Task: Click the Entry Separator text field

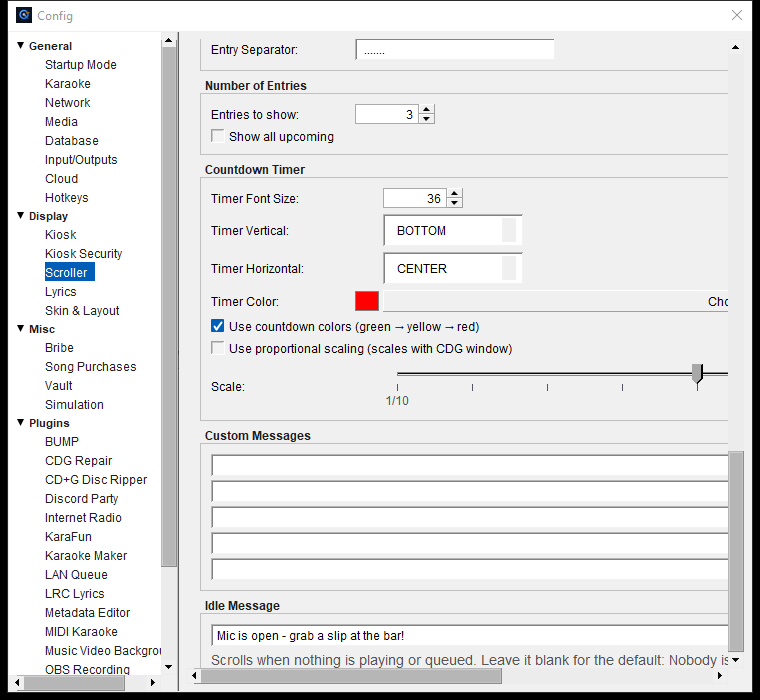Action: pyautogui.click(x=455, y=49)
